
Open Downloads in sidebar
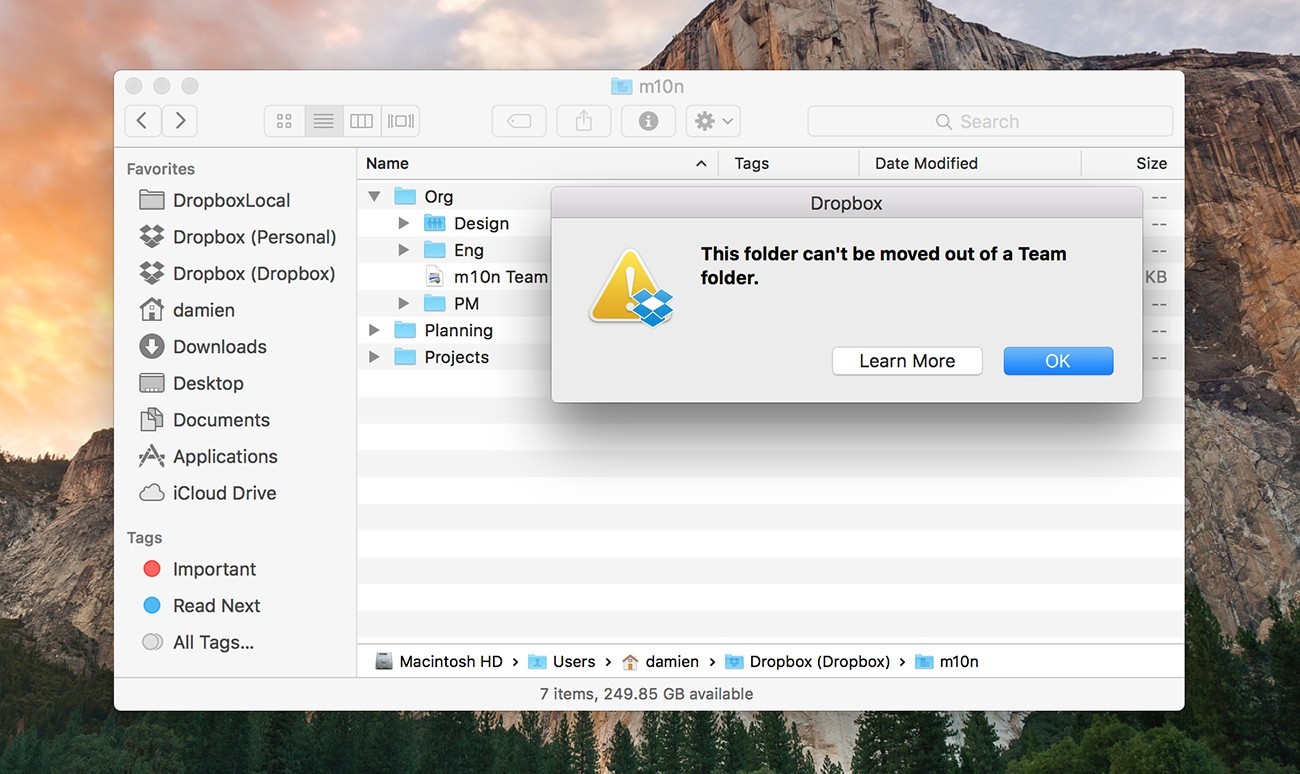point(203,347)
